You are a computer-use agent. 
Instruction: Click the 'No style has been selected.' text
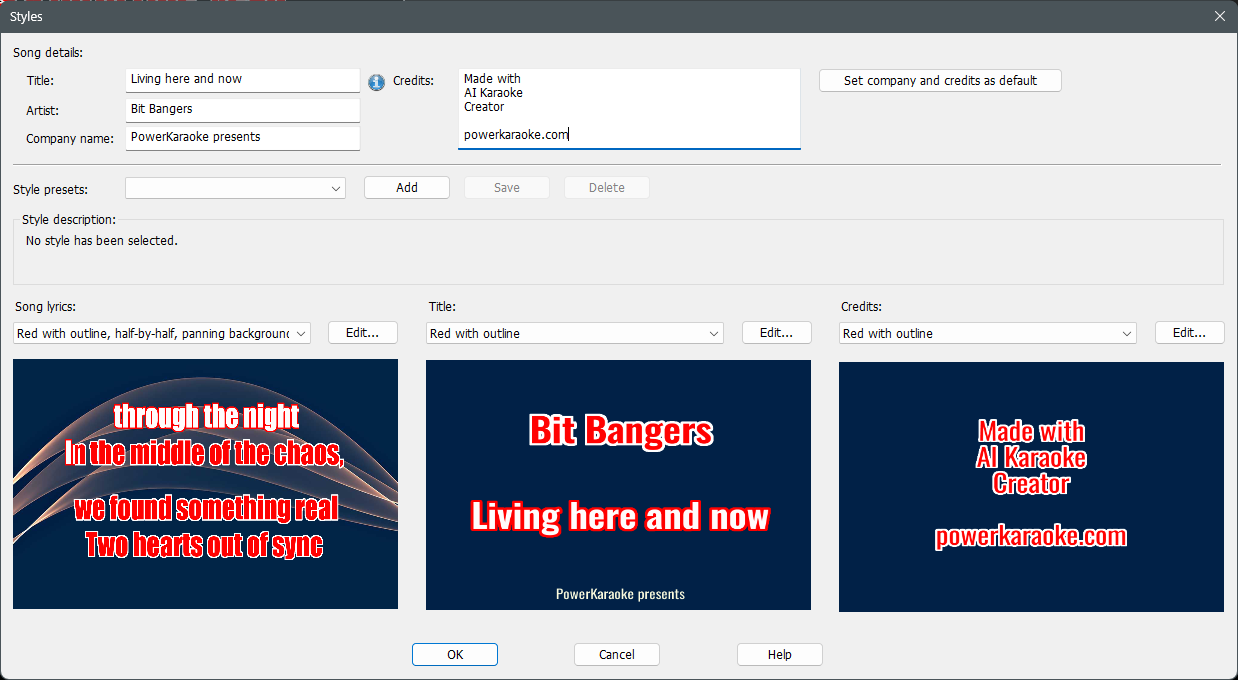[x=102, y=241]
